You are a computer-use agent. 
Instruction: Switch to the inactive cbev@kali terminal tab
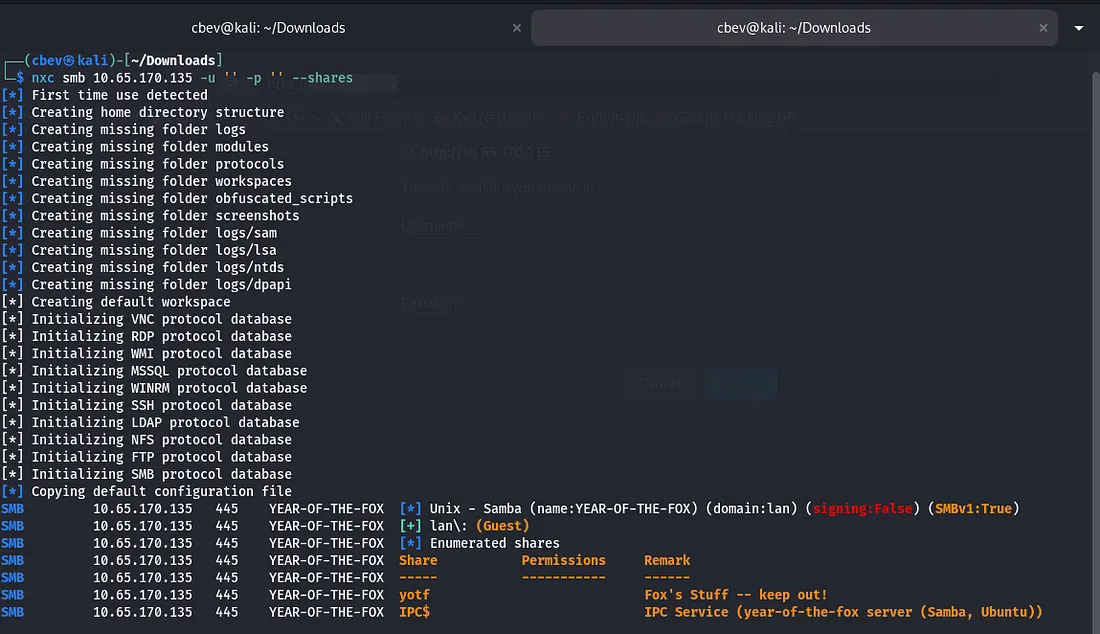(x=268, y=28)
